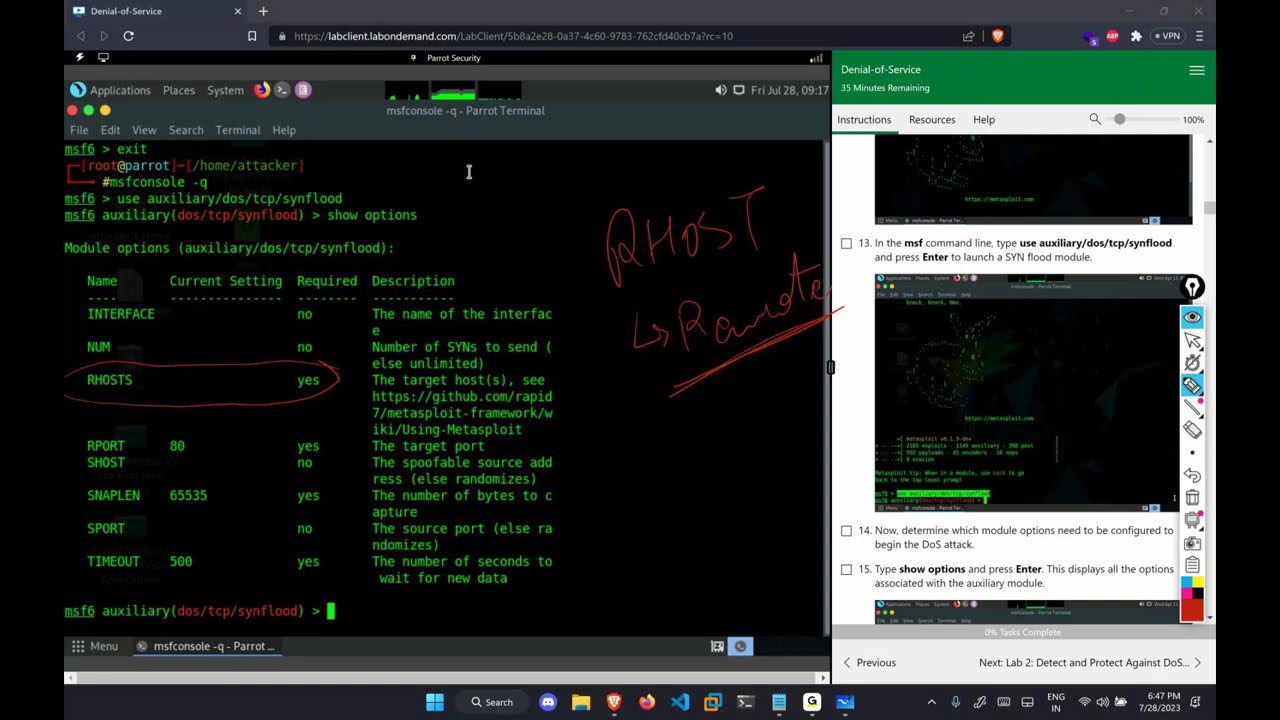Image resolution: width=1280 pixels, height=720 pixels.
Task: Open Brave Shields icon
Action: [x=997, y=36]
